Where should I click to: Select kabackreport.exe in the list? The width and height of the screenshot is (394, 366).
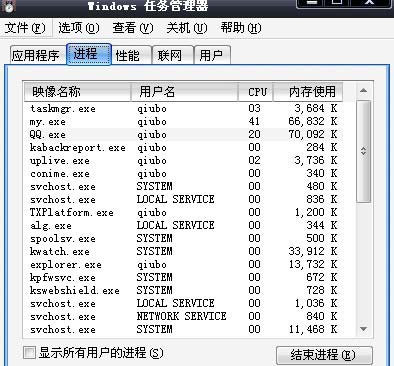(183, 148)
